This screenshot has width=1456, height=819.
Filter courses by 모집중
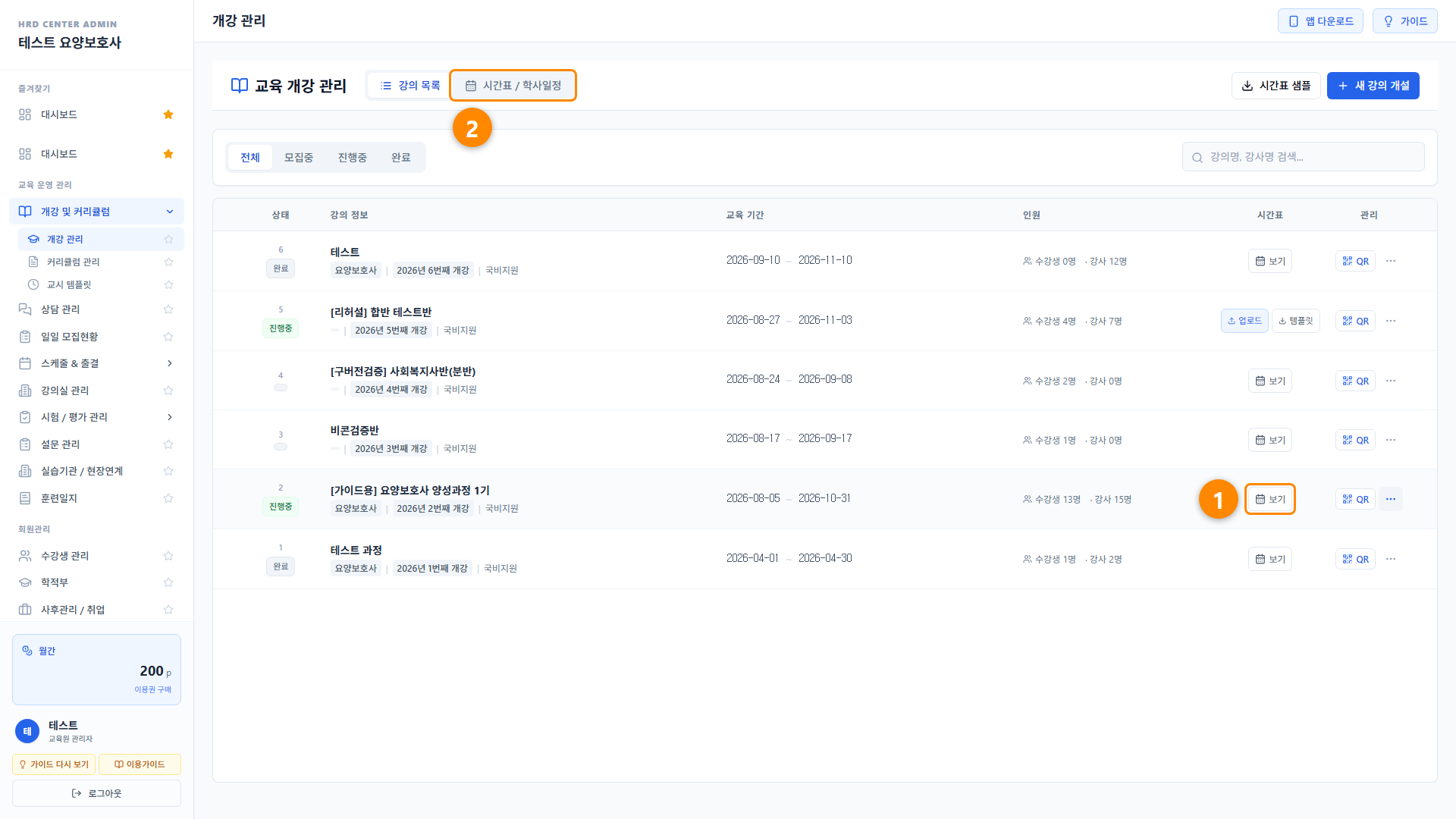pos(299,158)
